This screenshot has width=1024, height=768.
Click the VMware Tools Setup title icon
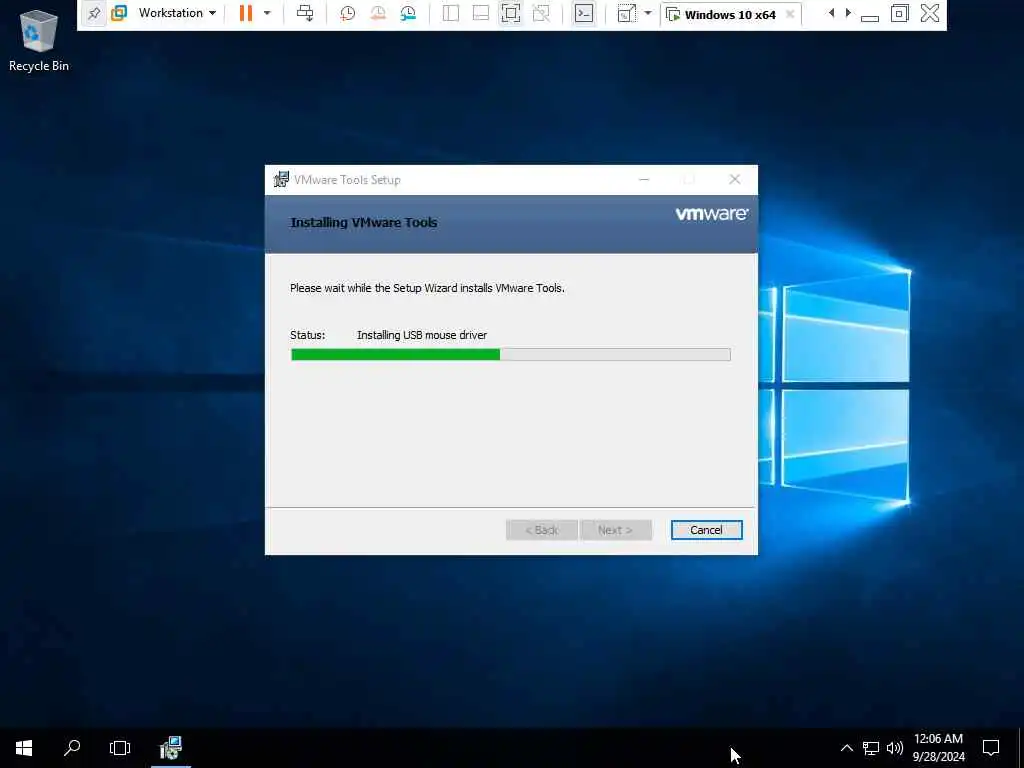pyautogui.click(x=281, y=180)
